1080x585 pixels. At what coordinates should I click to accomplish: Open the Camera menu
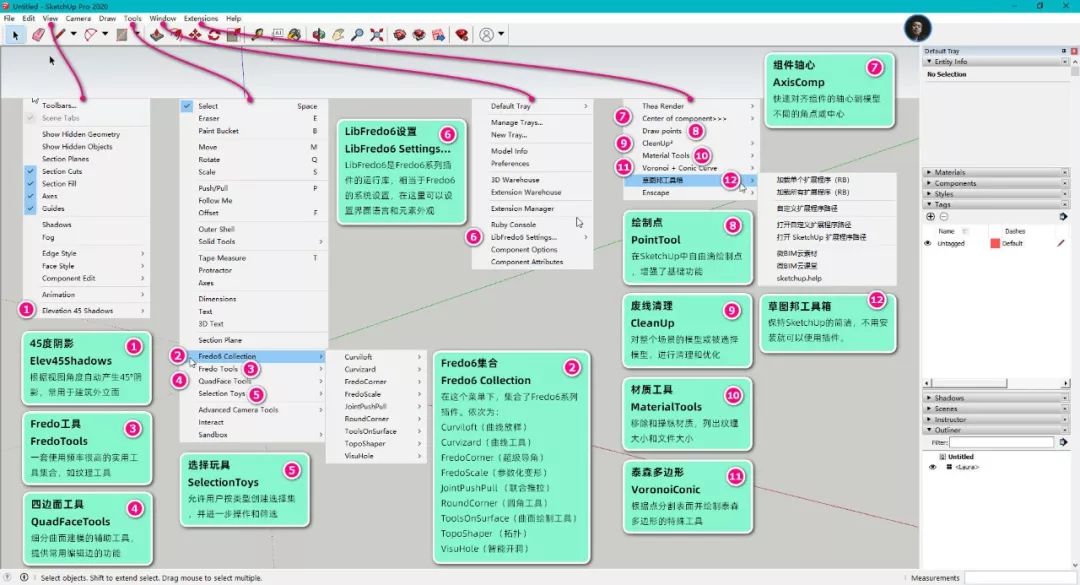(78, 19)
